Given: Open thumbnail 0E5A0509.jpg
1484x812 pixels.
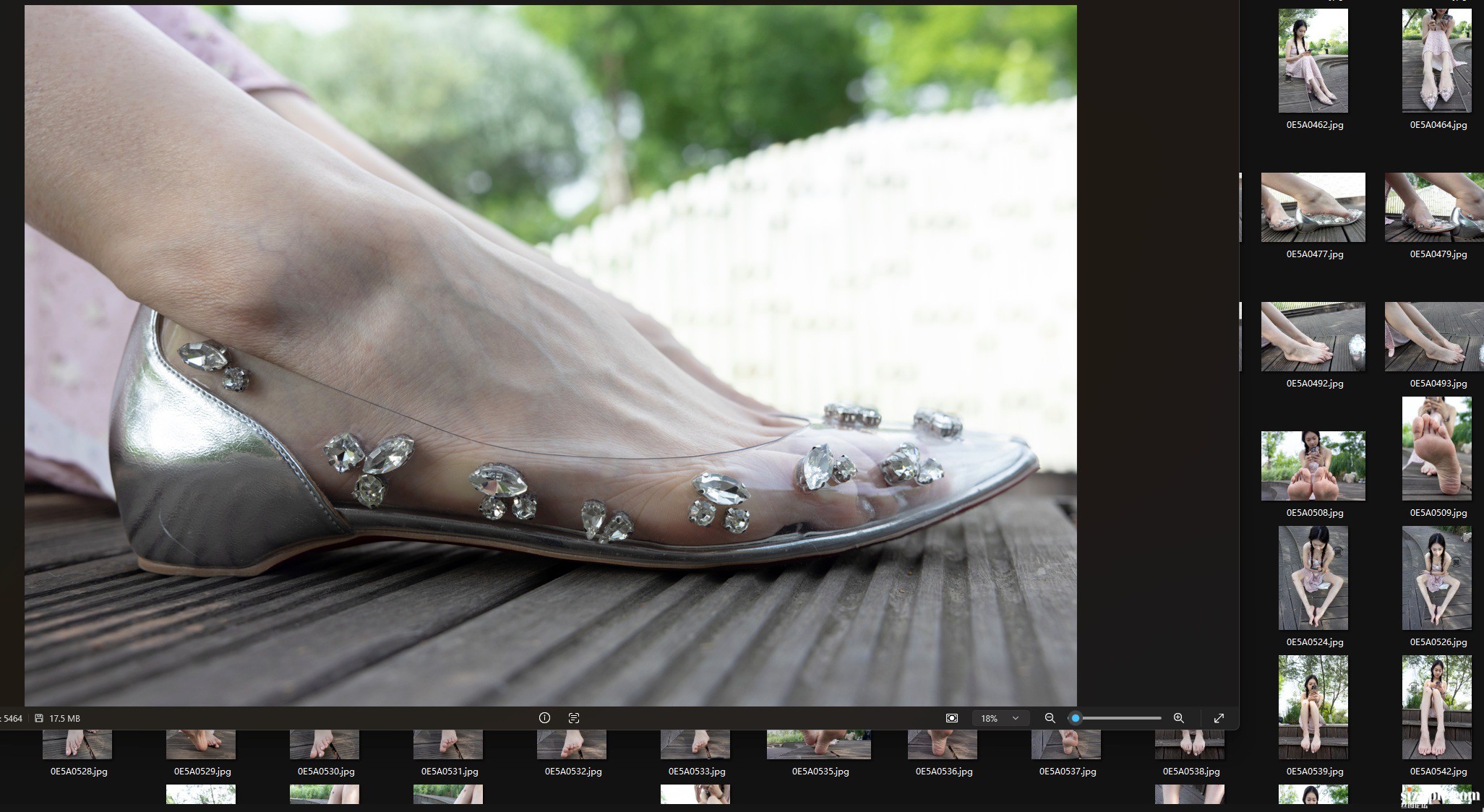Looking at the screenshot, I should tap(1437, 449).
